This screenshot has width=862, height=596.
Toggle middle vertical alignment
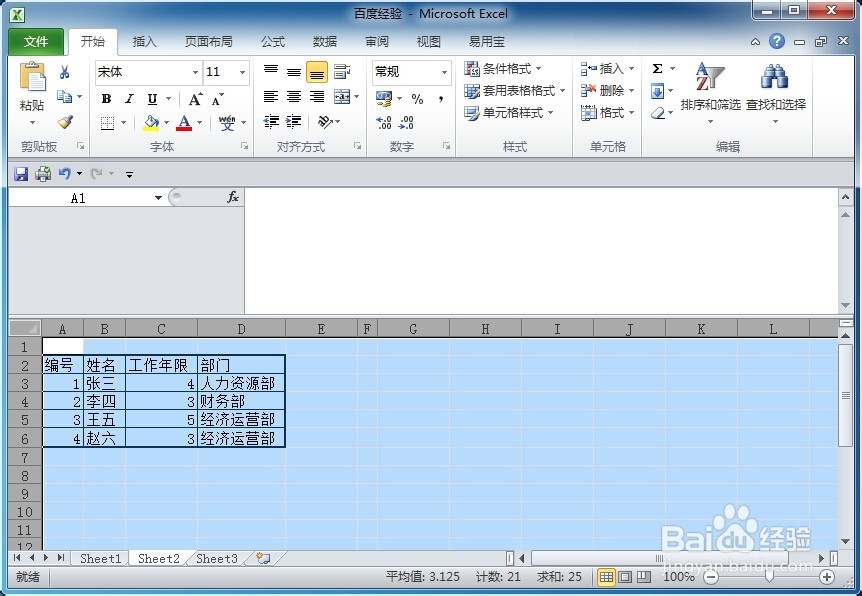click(294, 71)
